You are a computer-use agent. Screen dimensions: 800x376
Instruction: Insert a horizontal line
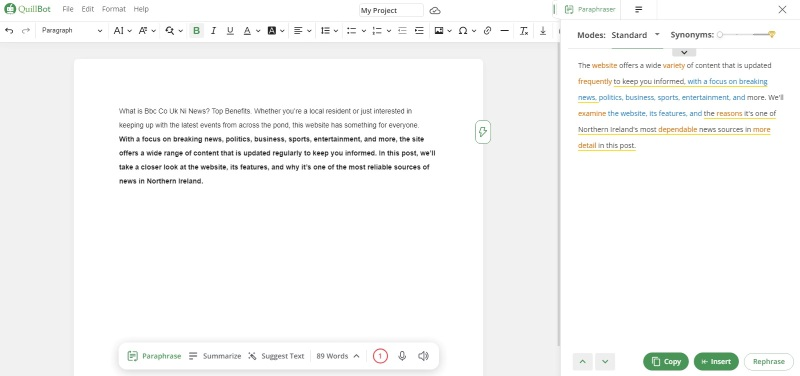(x=505, y=31)
